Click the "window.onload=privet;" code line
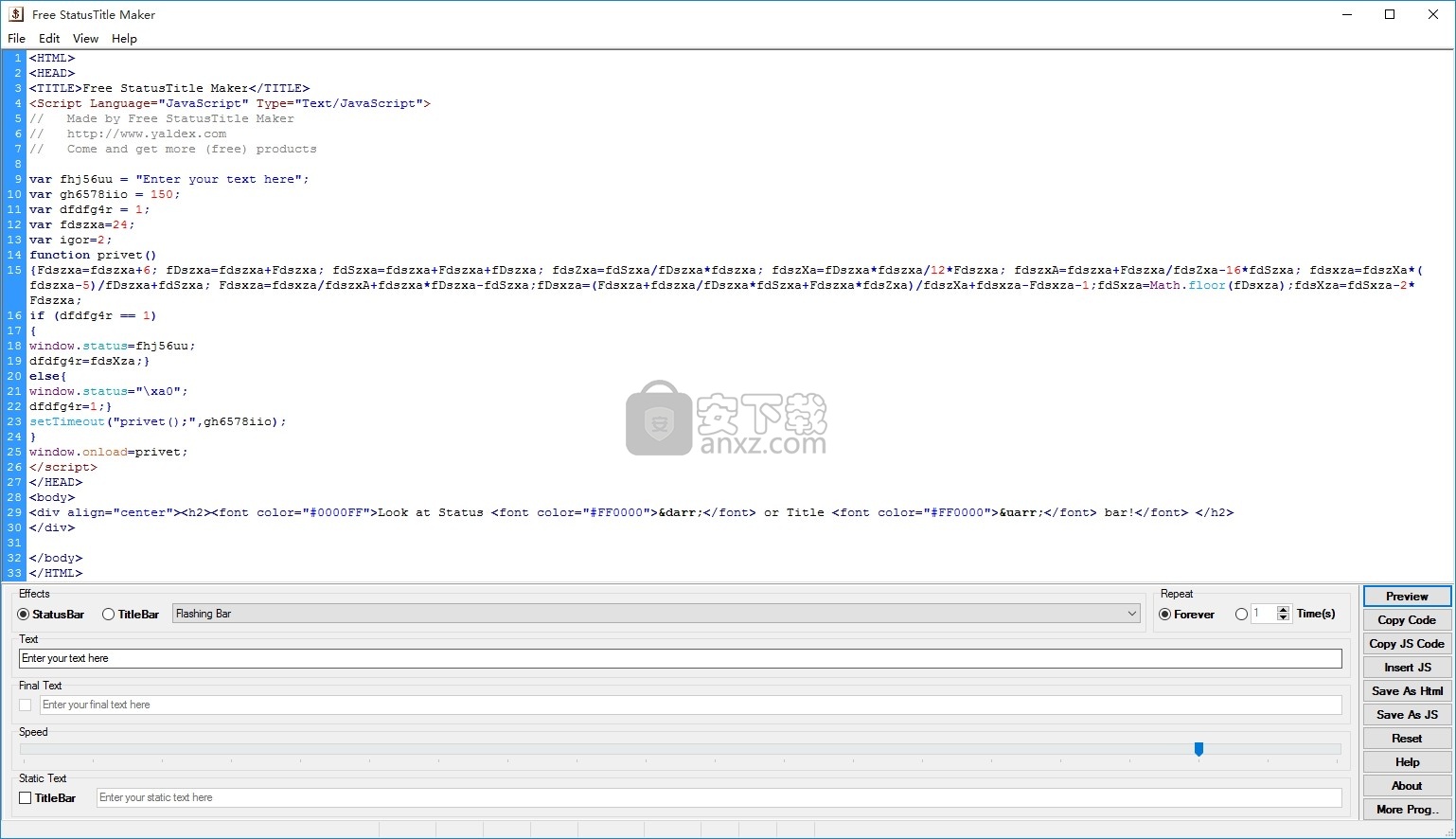Image resolution: width=1456 pixels, height=839 pixels. [x=108, y=452]
